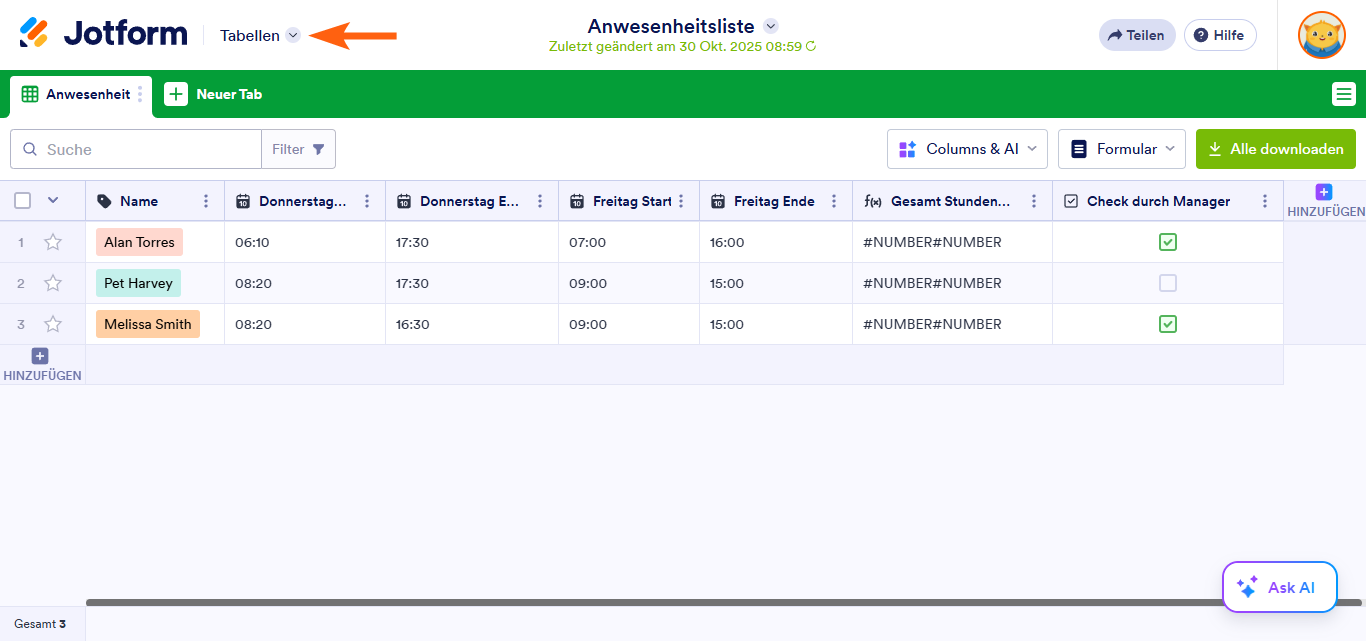This screenshot has width=1366, height=641.
Task: Open the Columns & AI dropdown
Action: (x=966, y=149)
